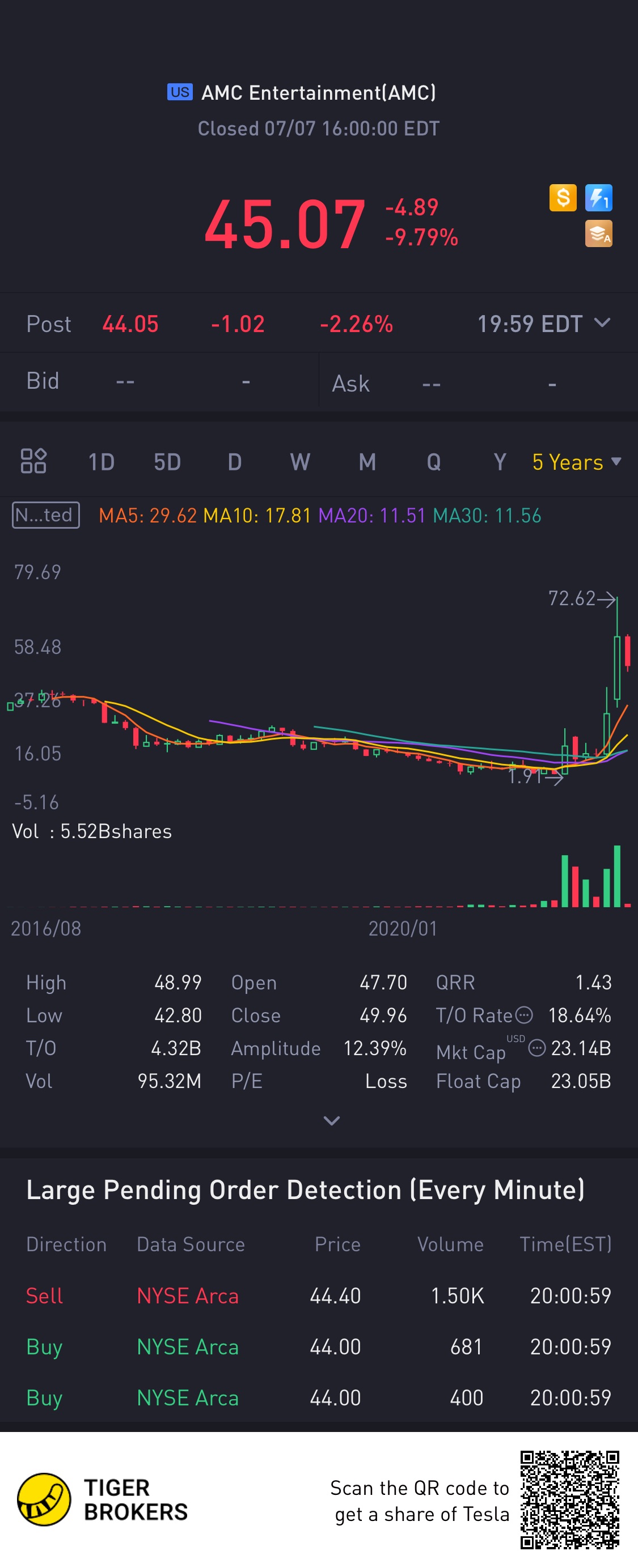Select the Q quarterly chart tab
This screenshot has width=638, height=1568.
coord(433,462)
